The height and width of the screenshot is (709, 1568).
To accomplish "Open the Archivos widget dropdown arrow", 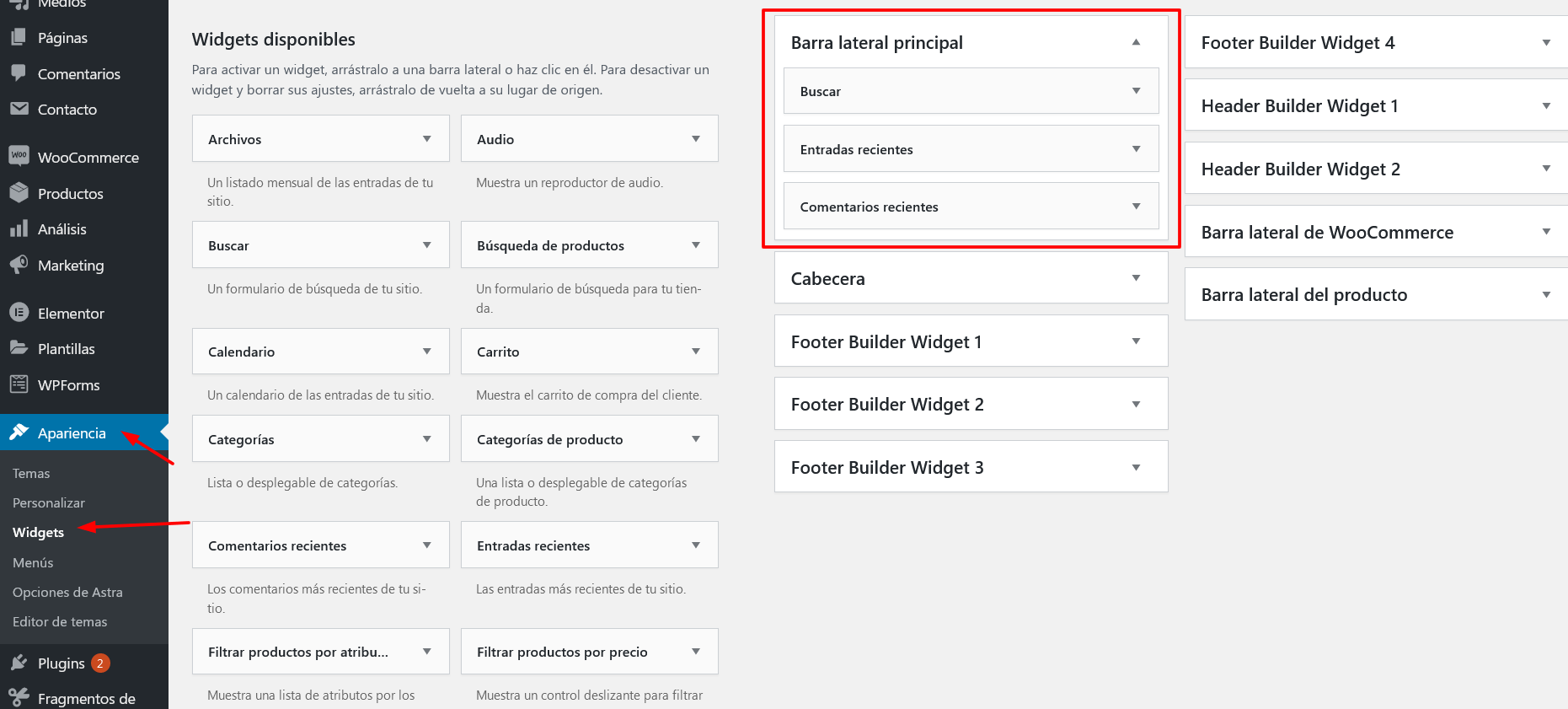I will click(427, 139).
